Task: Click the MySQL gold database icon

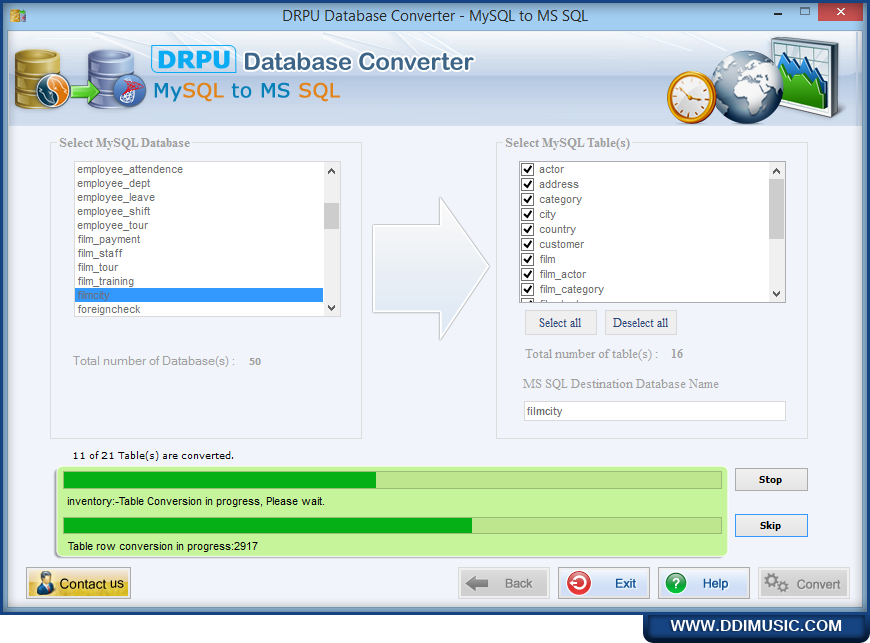Action: (x=41, y=79)
